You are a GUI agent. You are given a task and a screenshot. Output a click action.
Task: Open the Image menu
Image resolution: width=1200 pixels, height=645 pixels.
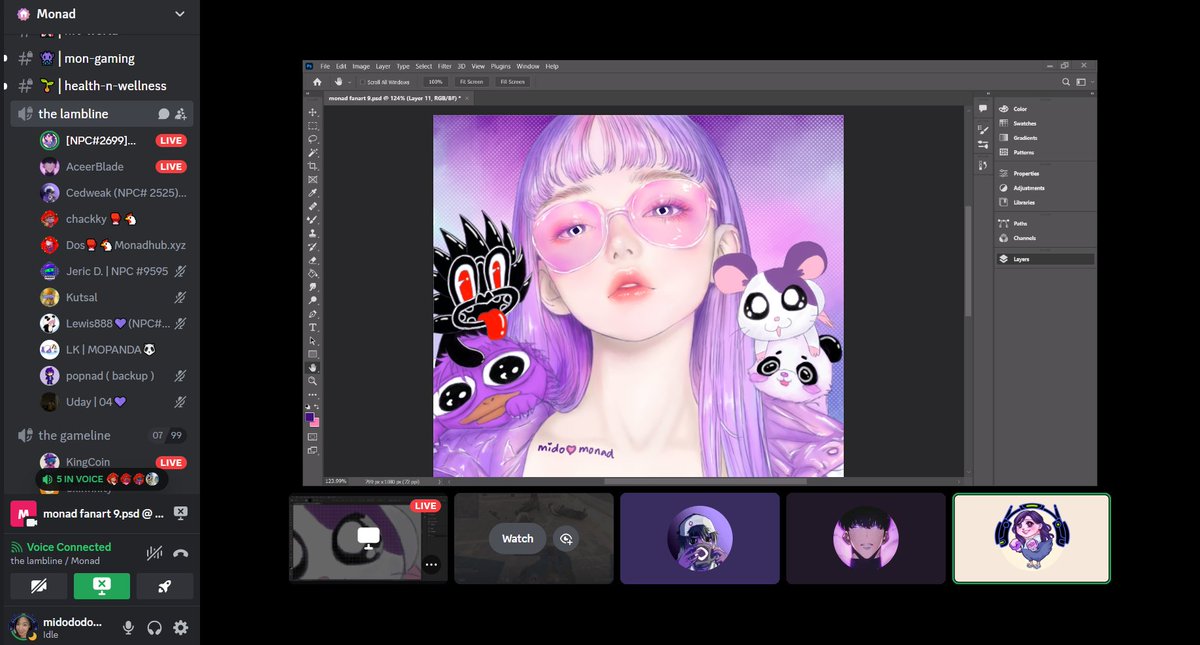tap(361, 66)
